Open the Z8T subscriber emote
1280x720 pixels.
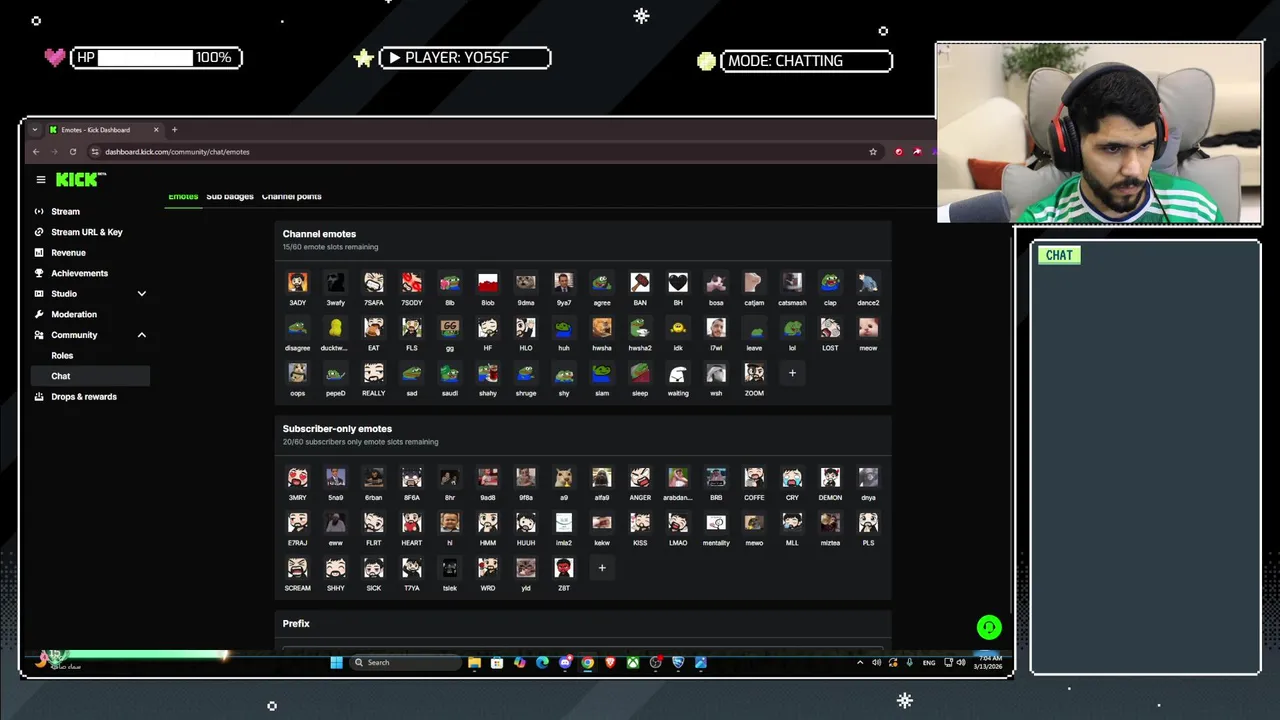pos(564,568)
